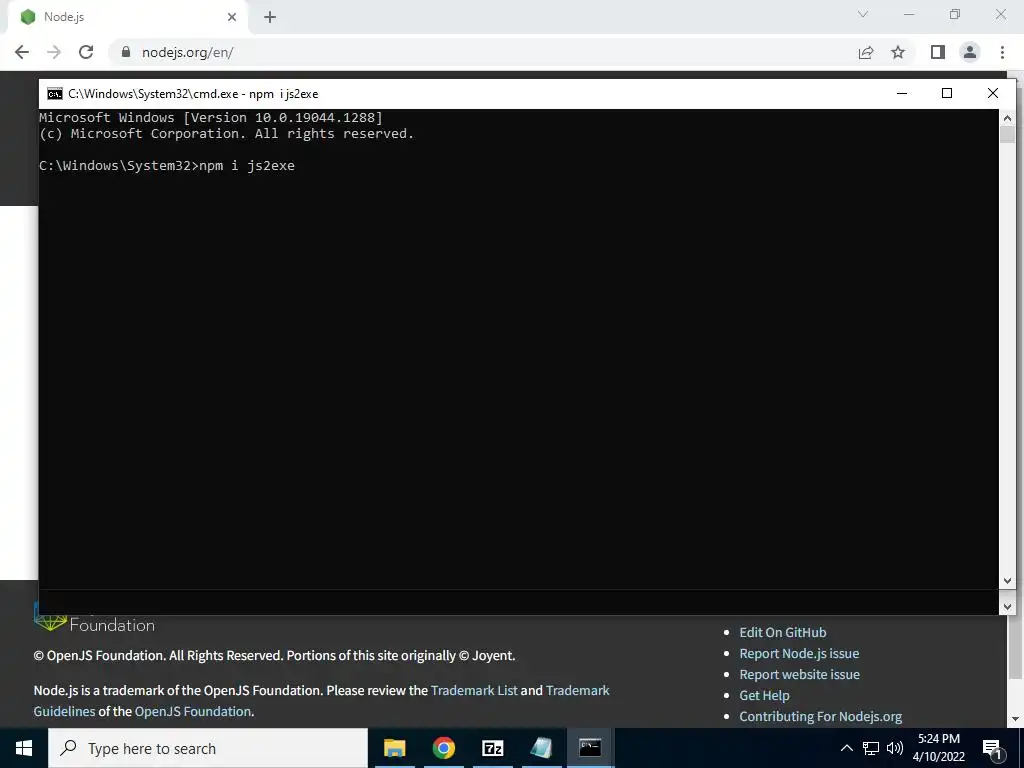The width and height of the screenshot is (1024, 768).
Task: Open Chrome side panel
Action: pos(938,52)
